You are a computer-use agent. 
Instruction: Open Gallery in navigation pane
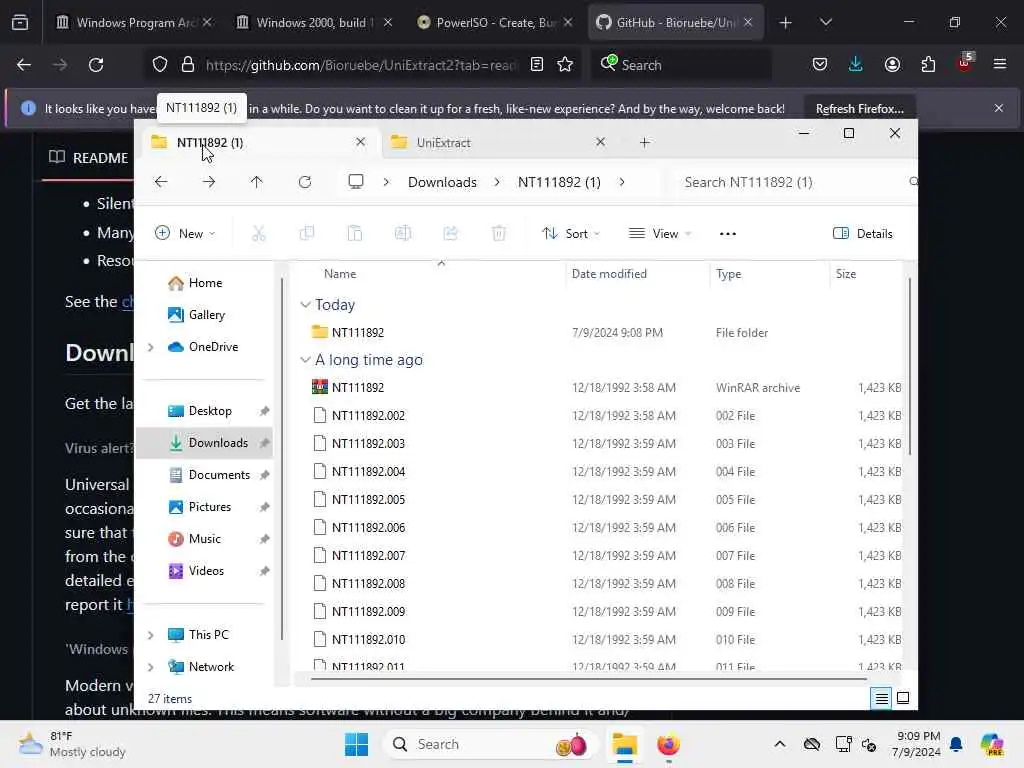206,315
